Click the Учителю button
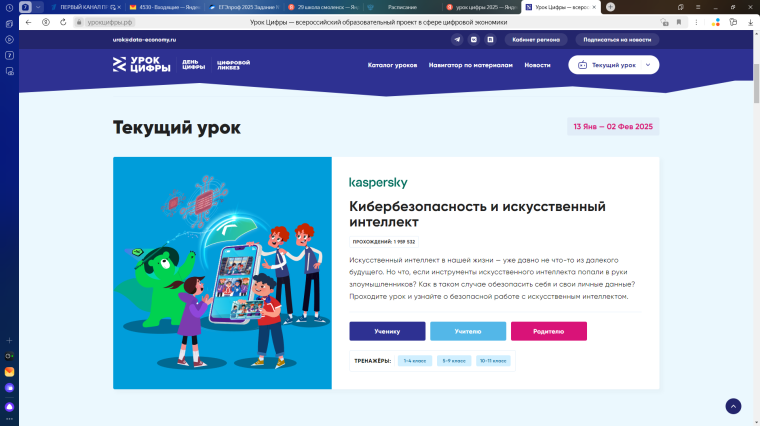The height and width of the screenshot is (426, 760). point(468,331)
